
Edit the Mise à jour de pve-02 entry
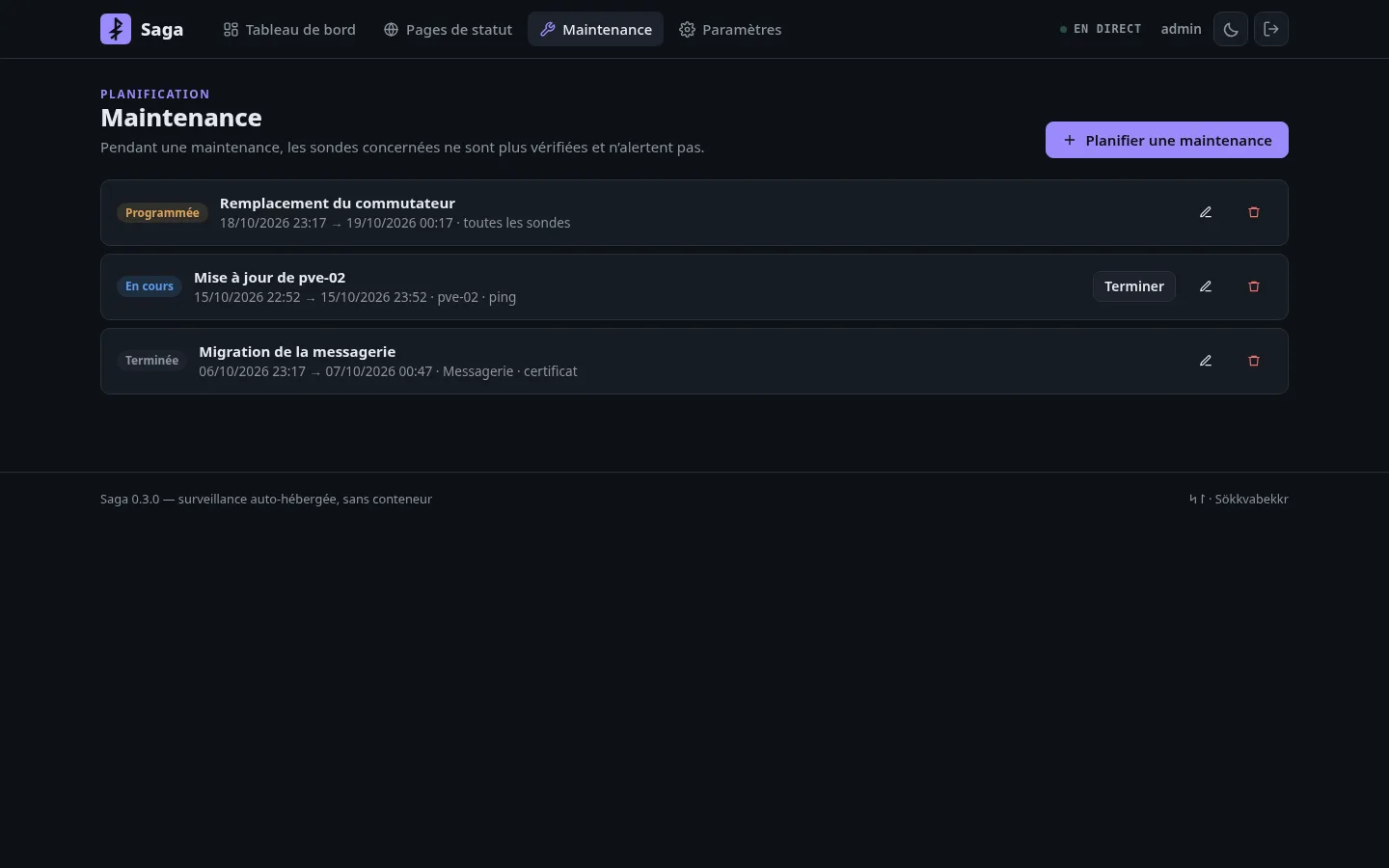1206,286
